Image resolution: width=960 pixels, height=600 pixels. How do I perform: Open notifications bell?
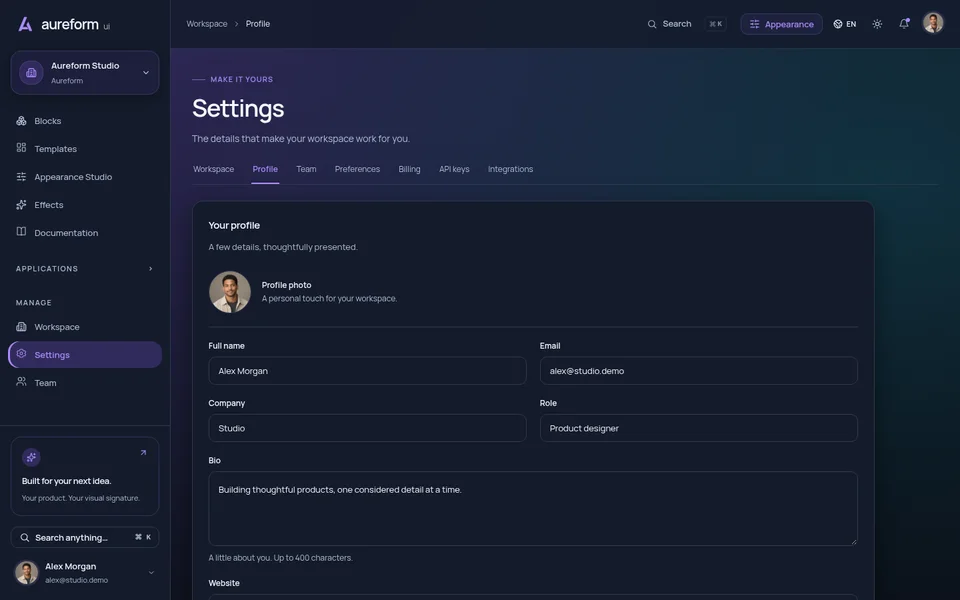[904, 24]
